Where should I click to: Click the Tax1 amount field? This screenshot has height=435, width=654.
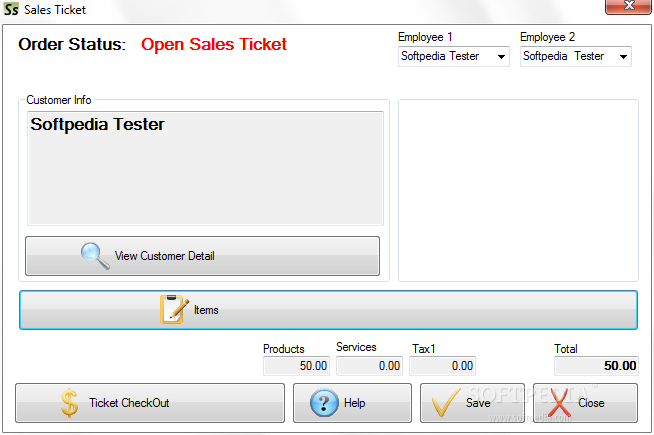pos(443,366)
